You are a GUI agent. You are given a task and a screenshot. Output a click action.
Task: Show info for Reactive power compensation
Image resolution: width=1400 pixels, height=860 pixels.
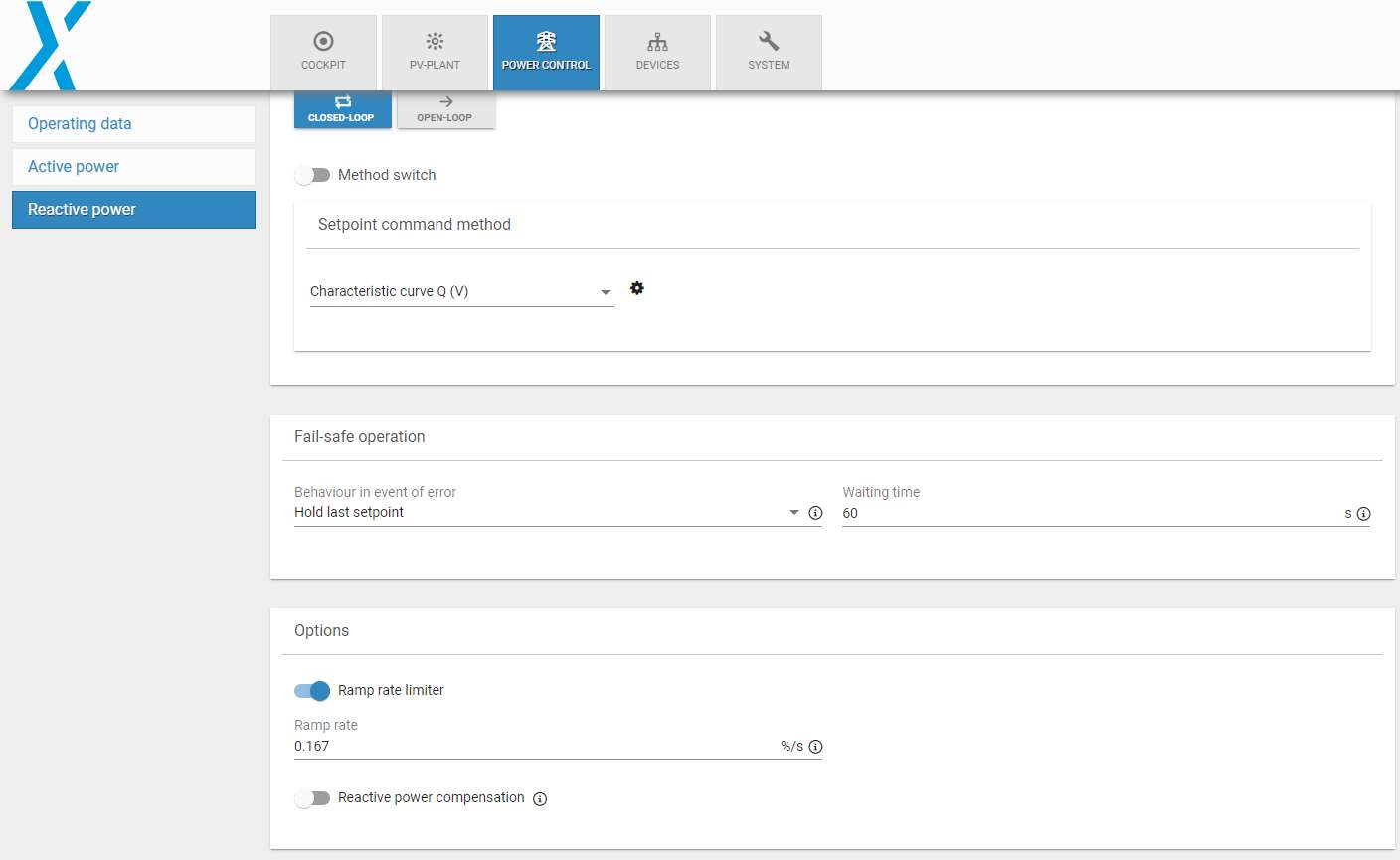(540, 799)
